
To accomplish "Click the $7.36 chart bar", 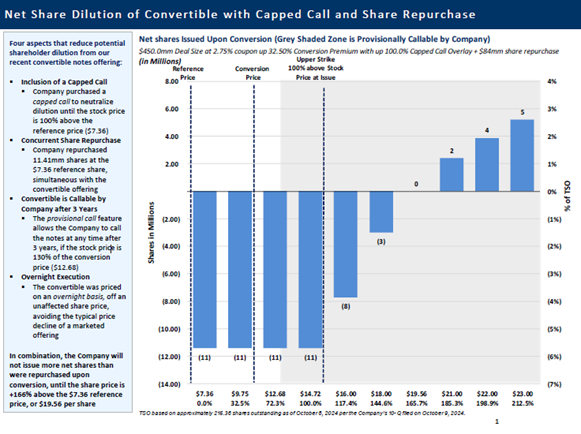I will pyautogui.click(x=205, y=269).
